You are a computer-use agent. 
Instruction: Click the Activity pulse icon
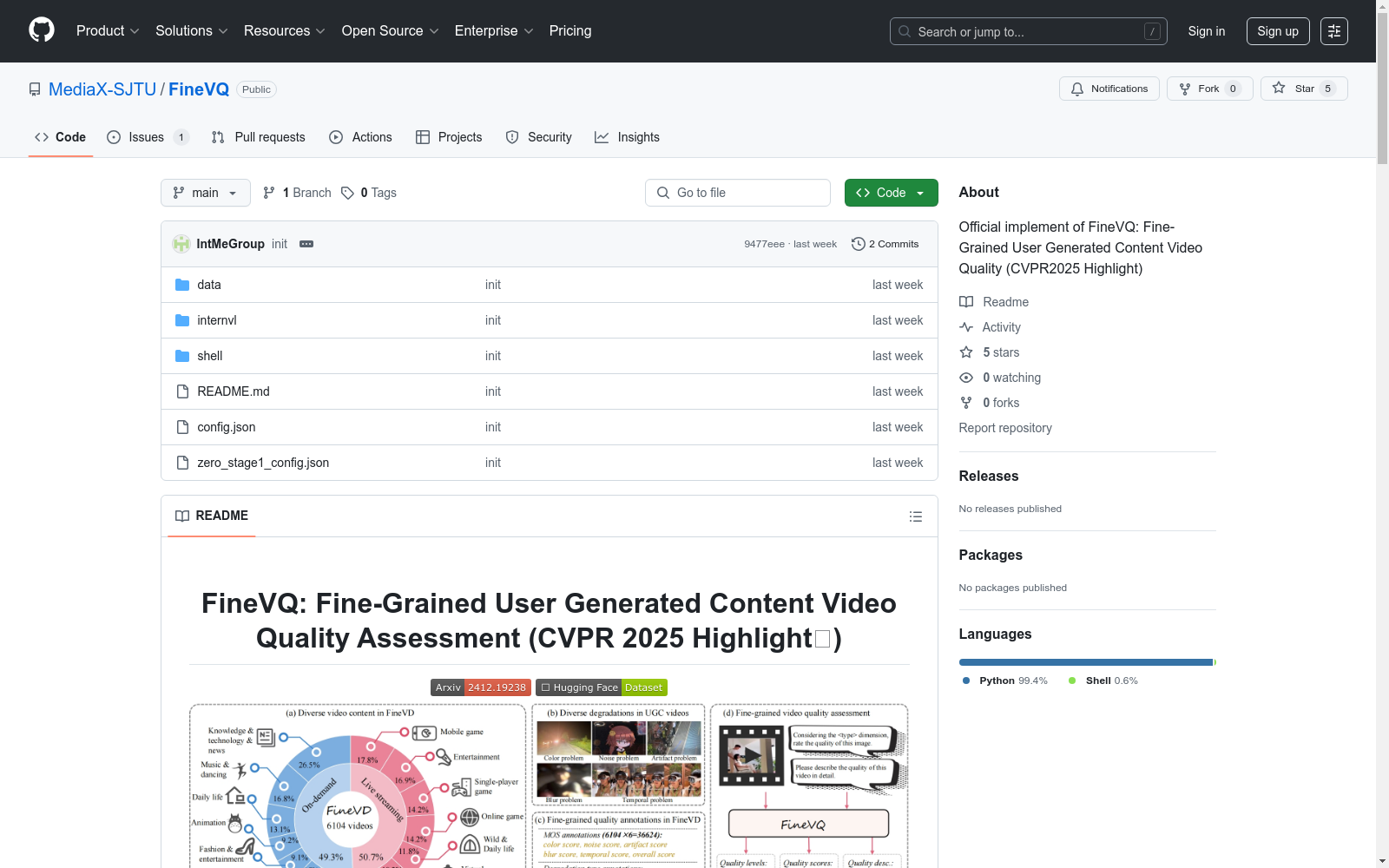[x=966, y=327]
